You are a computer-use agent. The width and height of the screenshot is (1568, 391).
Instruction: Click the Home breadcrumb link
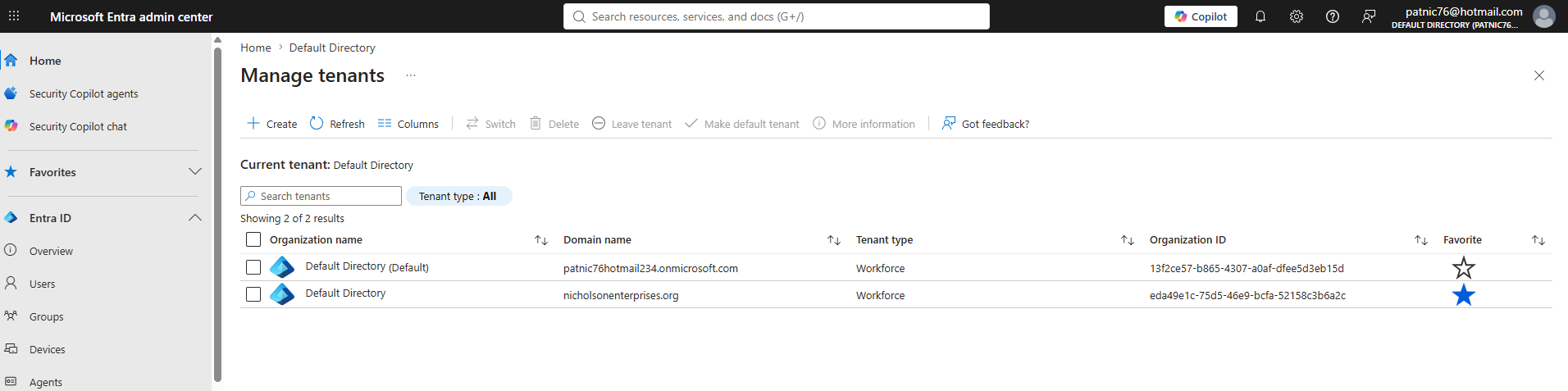256,48
